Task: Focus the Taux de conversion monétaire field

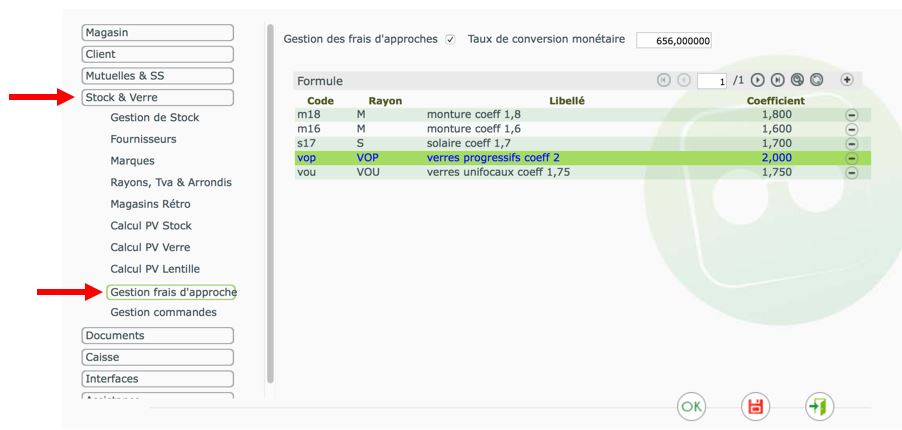Action: click(674, 41)
